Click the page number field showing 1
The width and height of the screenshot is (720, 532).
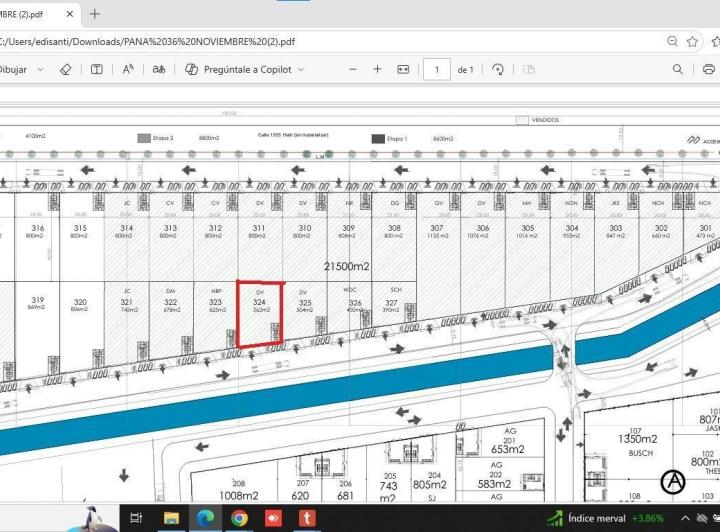click(437, 70)
